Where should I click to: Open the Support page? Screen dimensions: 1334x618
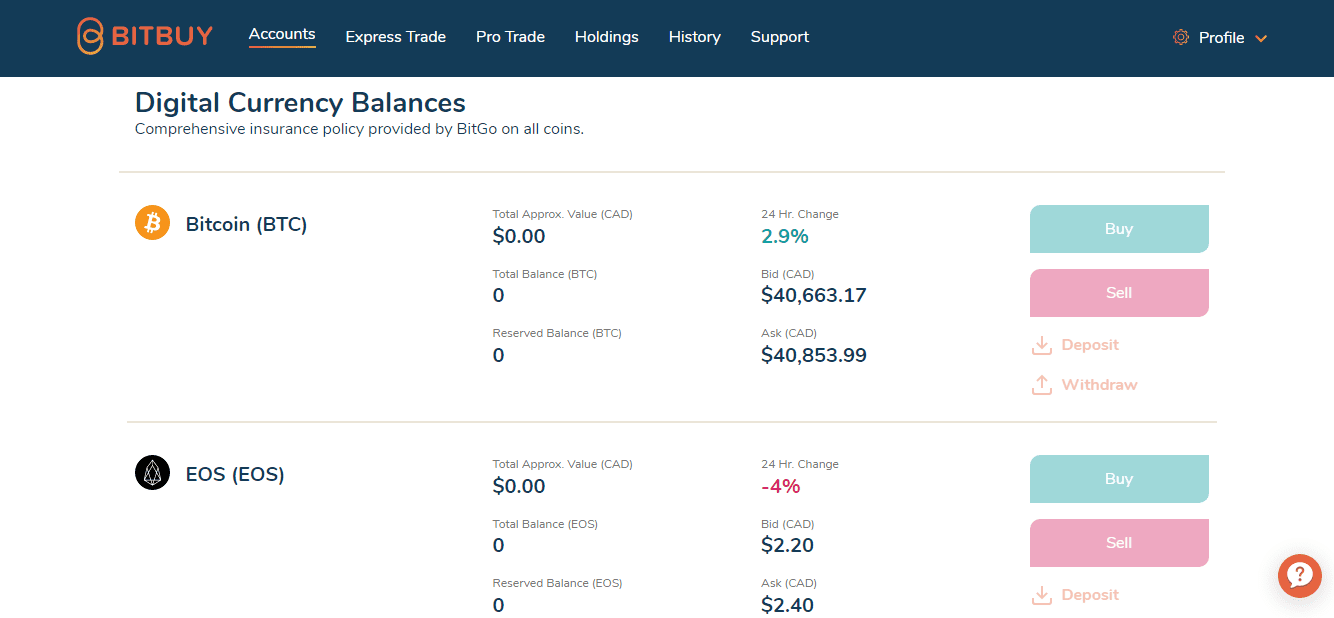(x=780, y=37)
